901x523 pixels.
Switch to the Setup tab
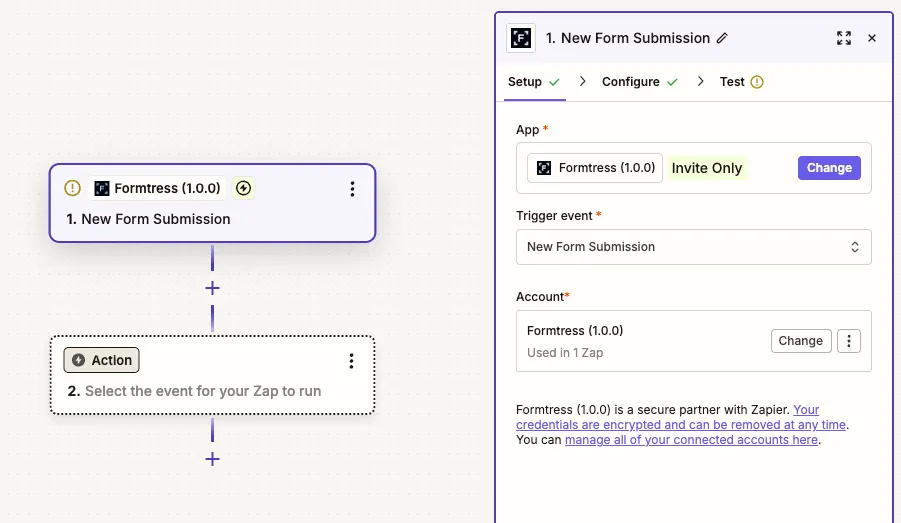pyautogui.click(x=534, y=82)
